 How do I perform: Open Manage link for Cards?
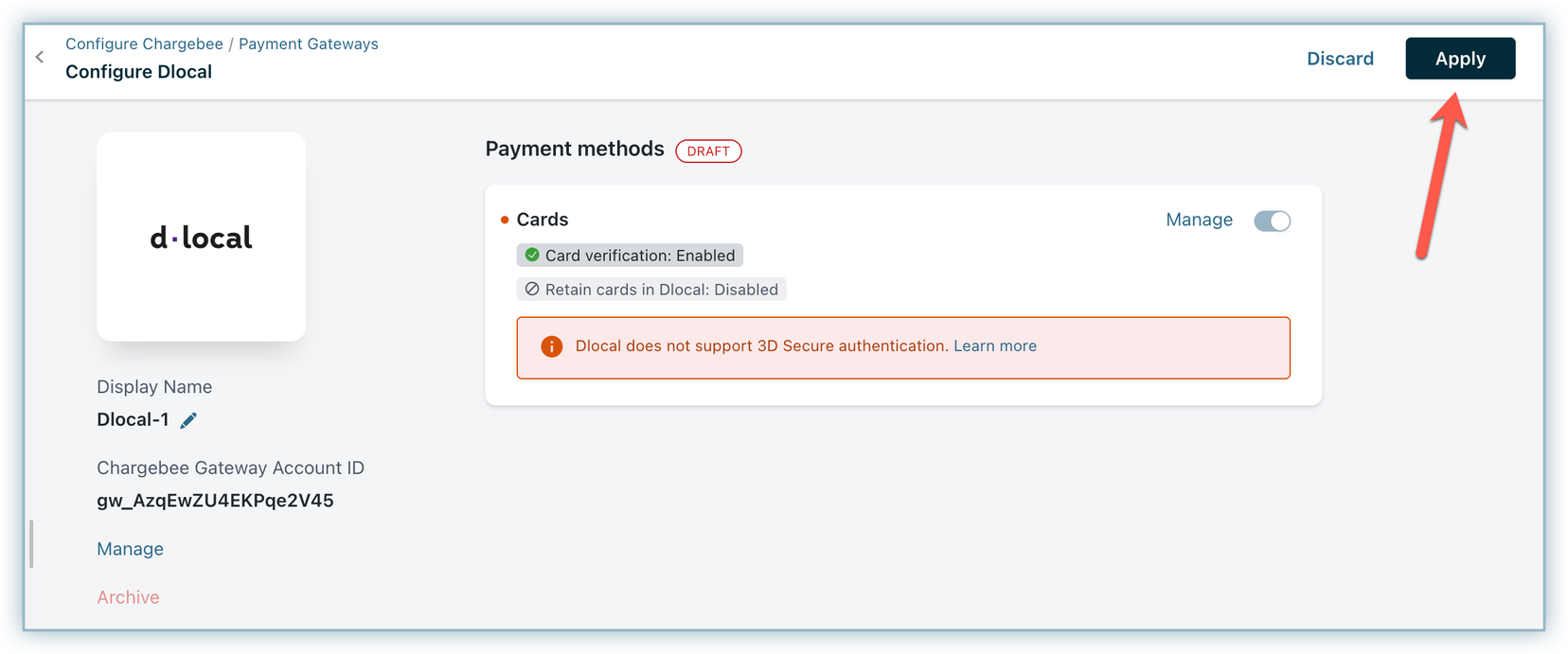1199,221
